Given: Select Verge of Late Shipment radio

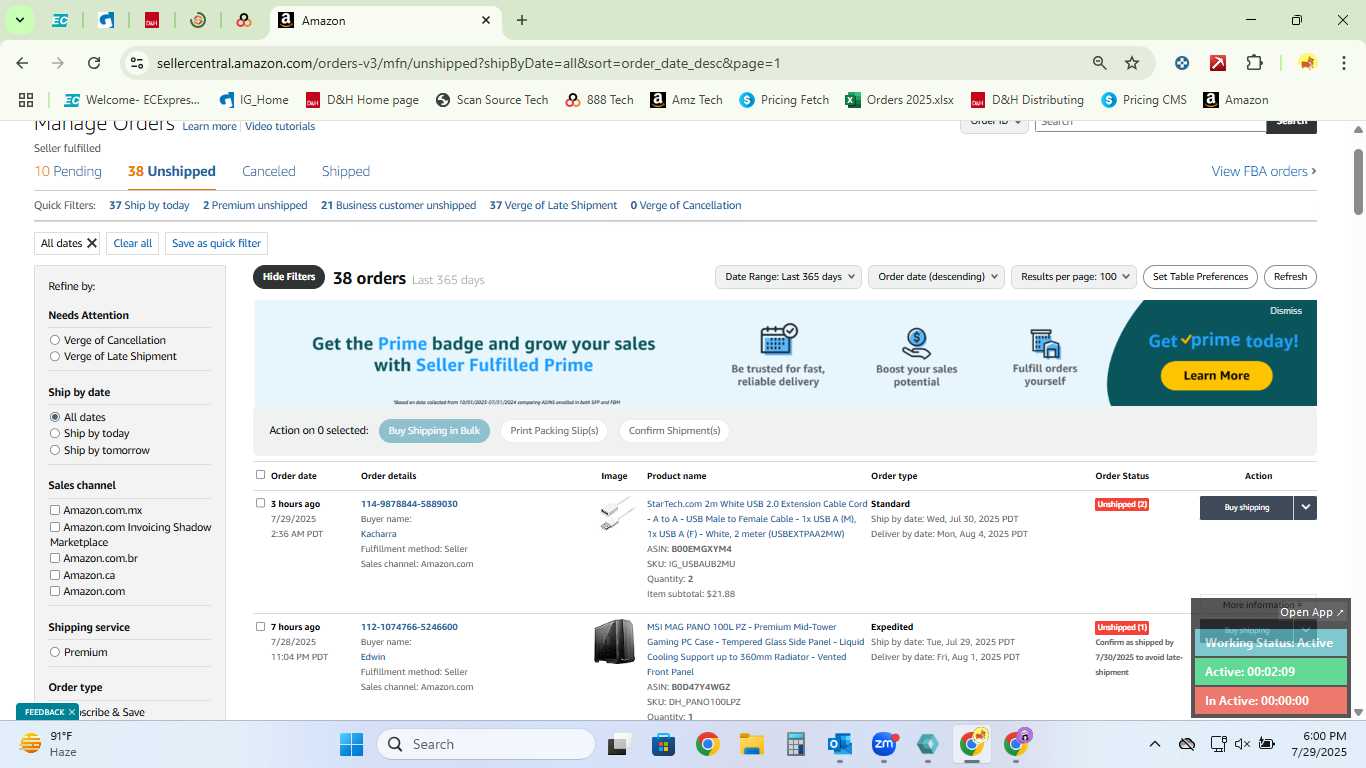Looking at the screenshot, I should tap(54, 356).
